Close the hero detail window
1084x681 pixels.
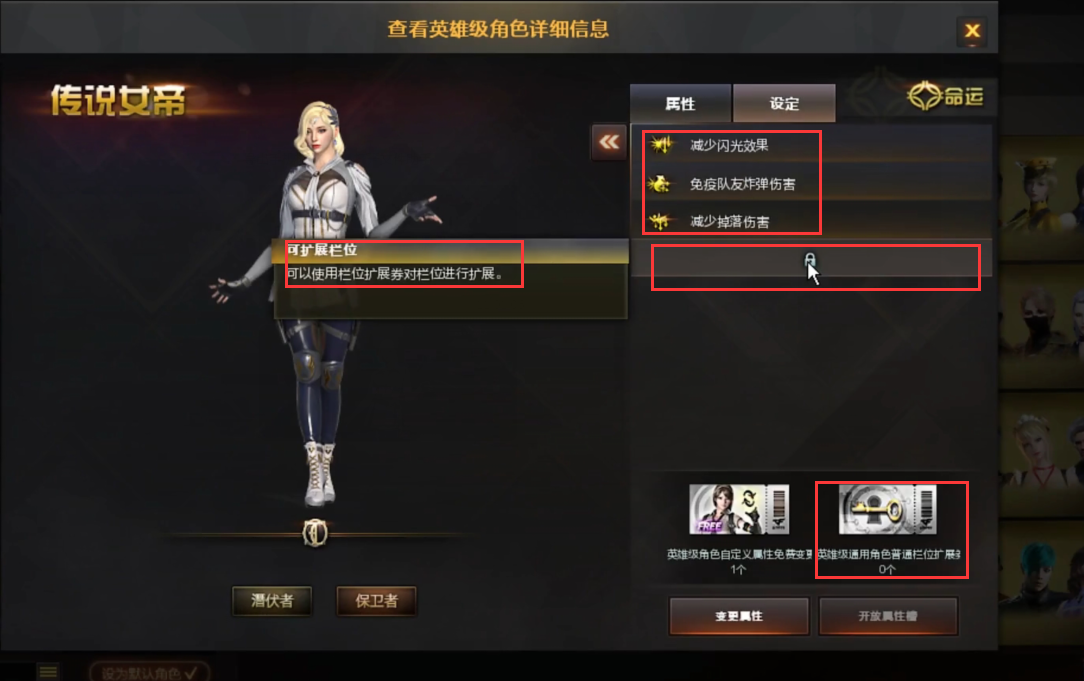pos(972,31)
